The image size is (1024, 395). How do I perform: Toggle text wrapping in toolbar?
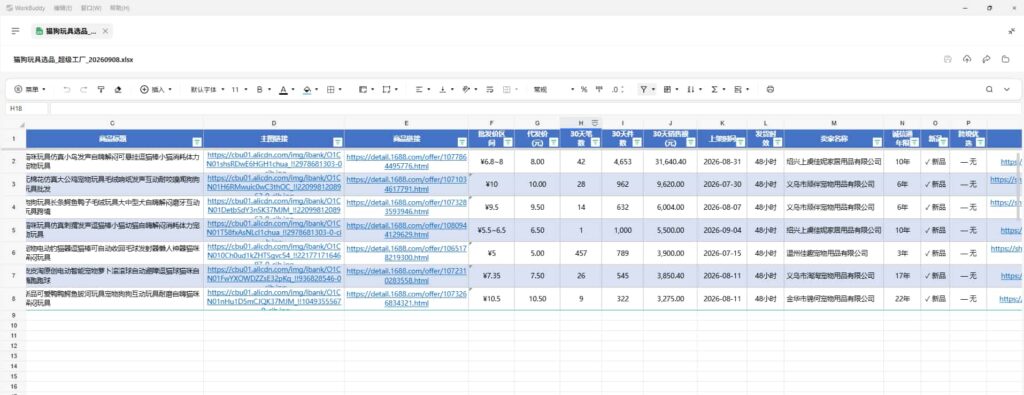tap(489, 89)
